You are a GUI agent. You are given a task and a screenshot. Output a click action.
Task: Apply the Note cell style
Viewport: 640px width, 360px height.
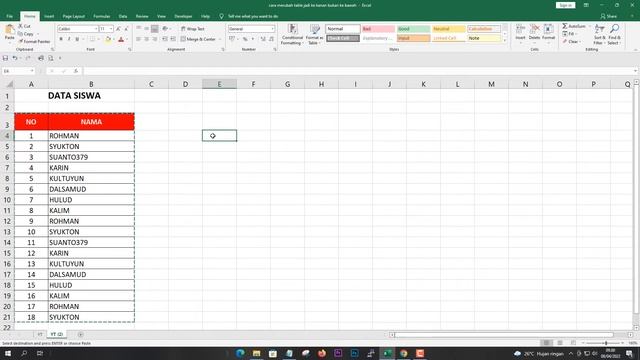pyautogui.click(x=484, y=38)
